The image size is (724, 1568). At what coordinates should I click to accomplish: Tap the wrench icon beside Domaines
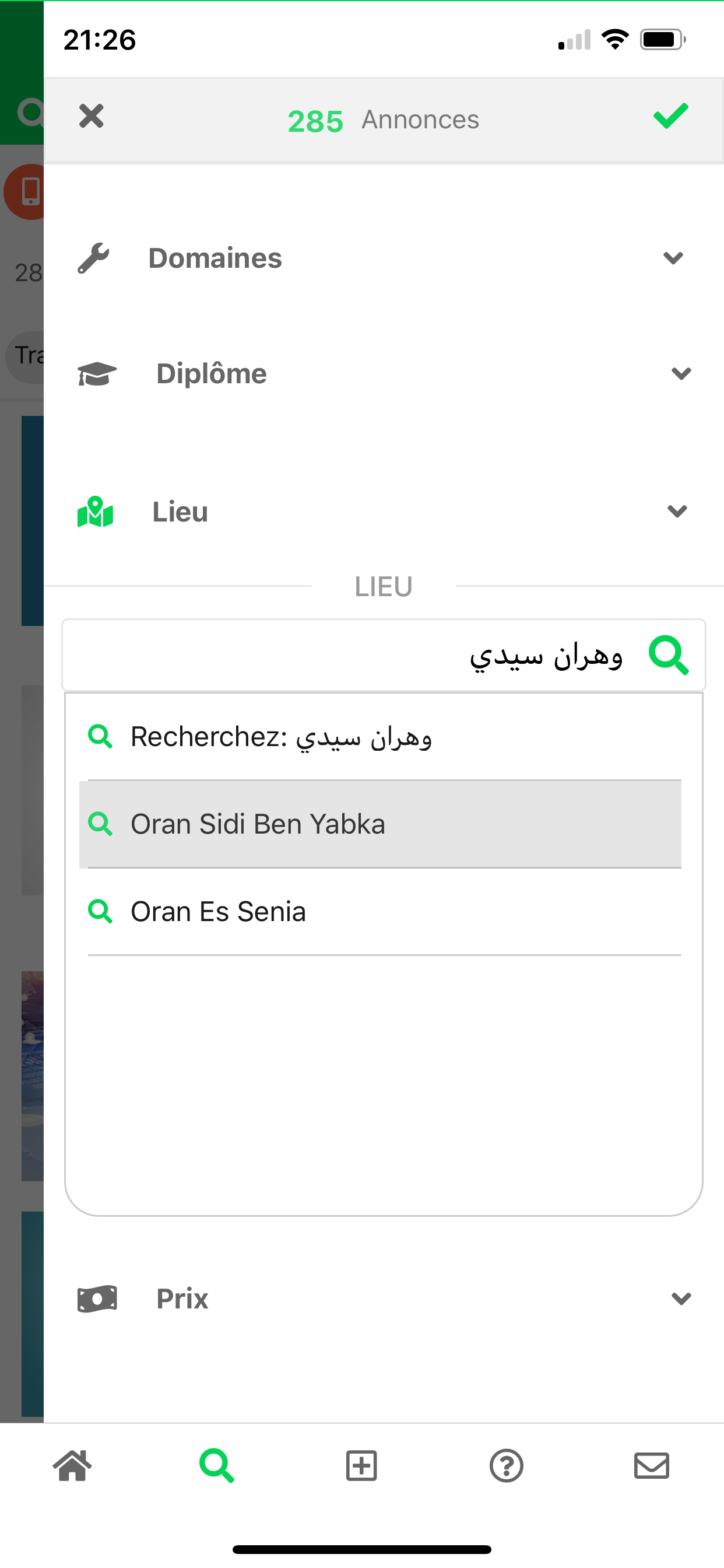click(x=94, y=258)
